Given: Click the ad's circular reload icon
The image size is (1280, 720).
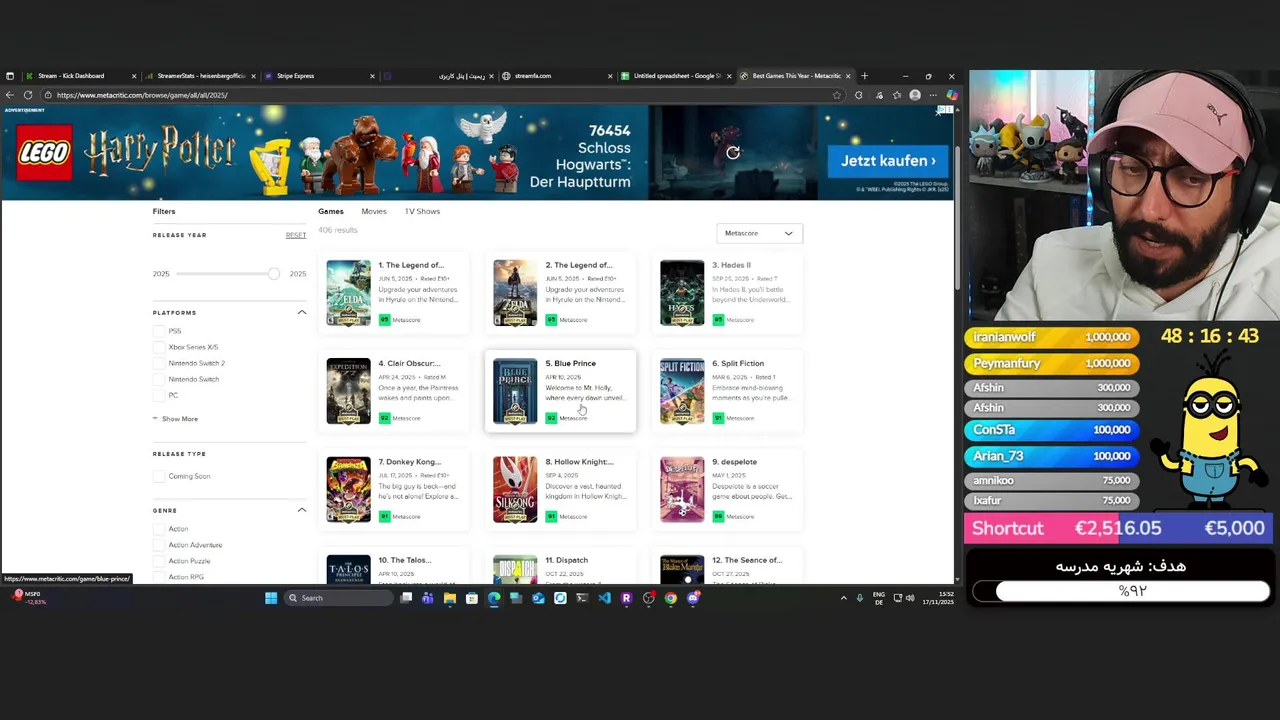Looking at the screenshot, I should (733, 153).
